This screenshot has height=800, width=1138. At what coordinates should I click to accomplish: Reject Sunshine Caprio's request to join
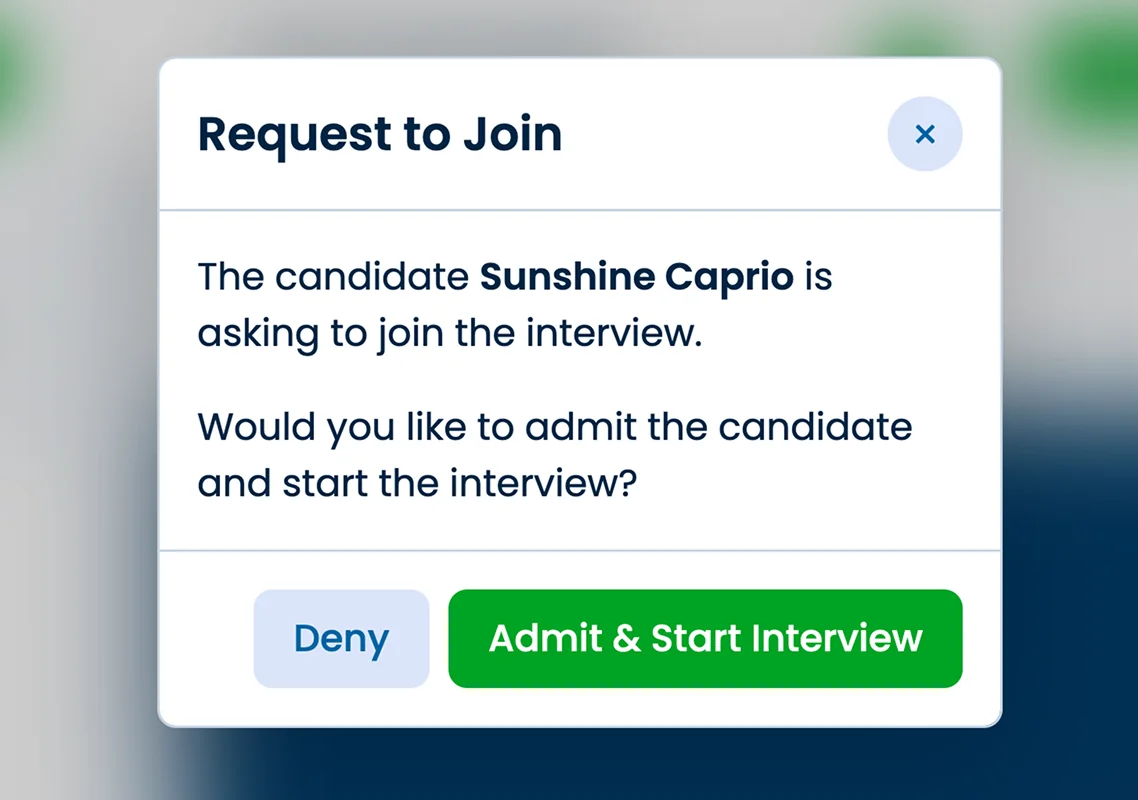coord(341,638)
